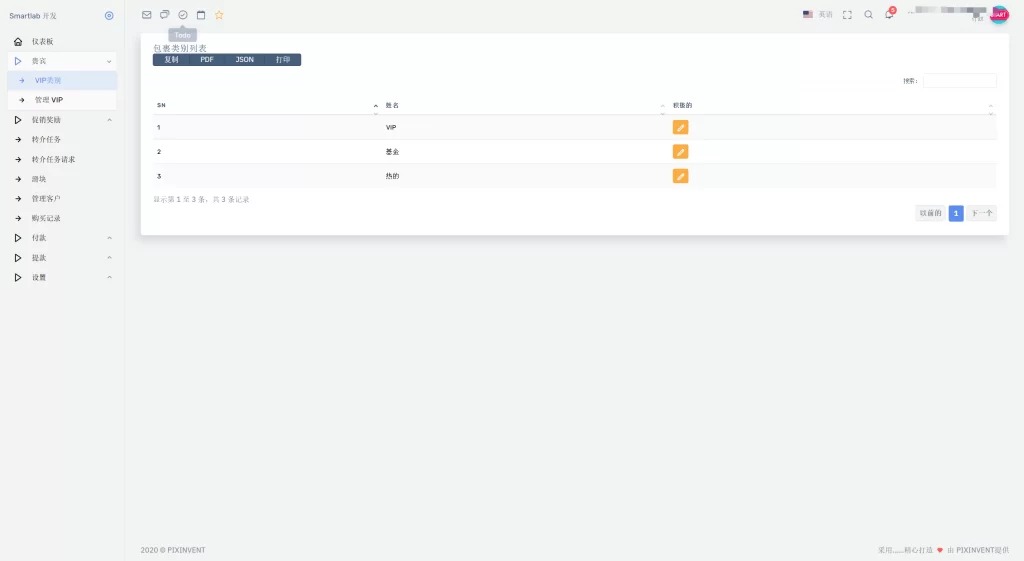Click the orange edit button for VIP row
The image size is (1024, 561).
680,128
